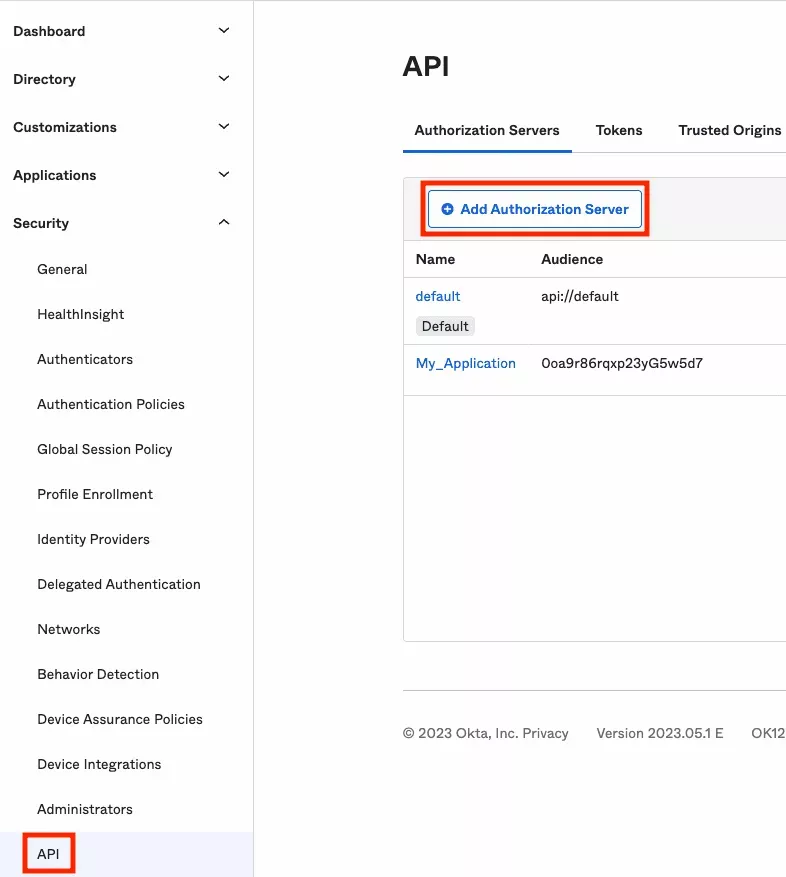Open Authenticators page
The height and width of the screenshot is (877, 786).
point(85,360)
